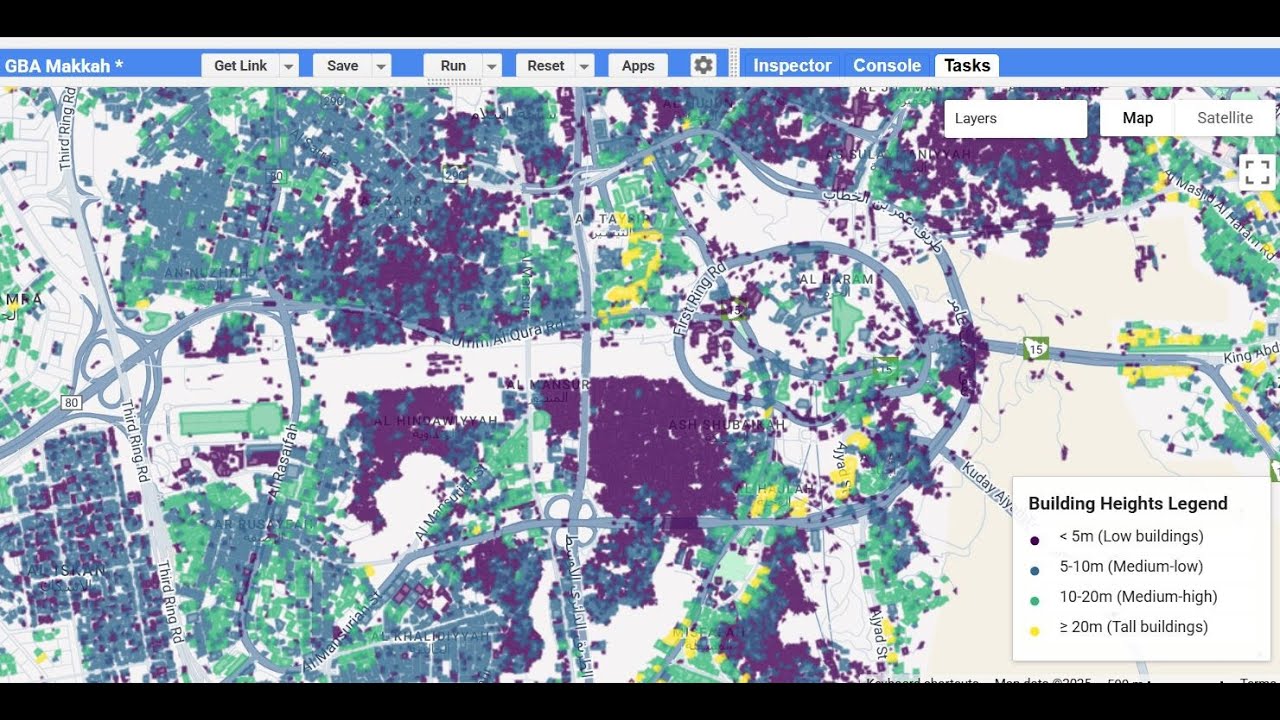Open the Layers panel on map
The width and height of the screenshot is (1280, 720).
pos(1015,118)
